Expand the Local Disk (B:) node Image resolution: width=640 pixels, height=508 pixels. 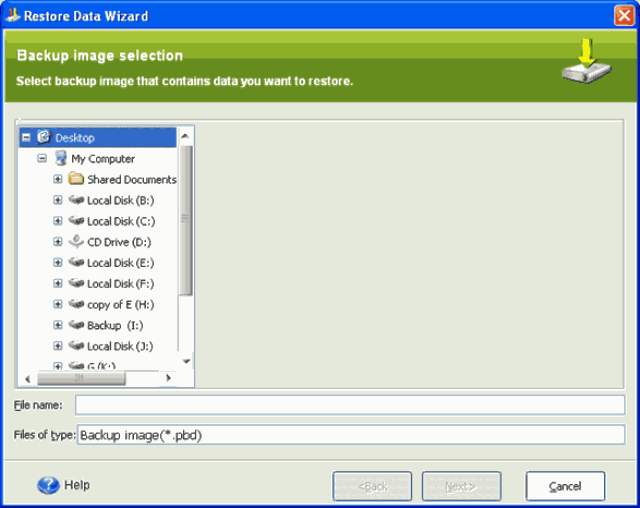pyautogui.click(x=58, y=201)
